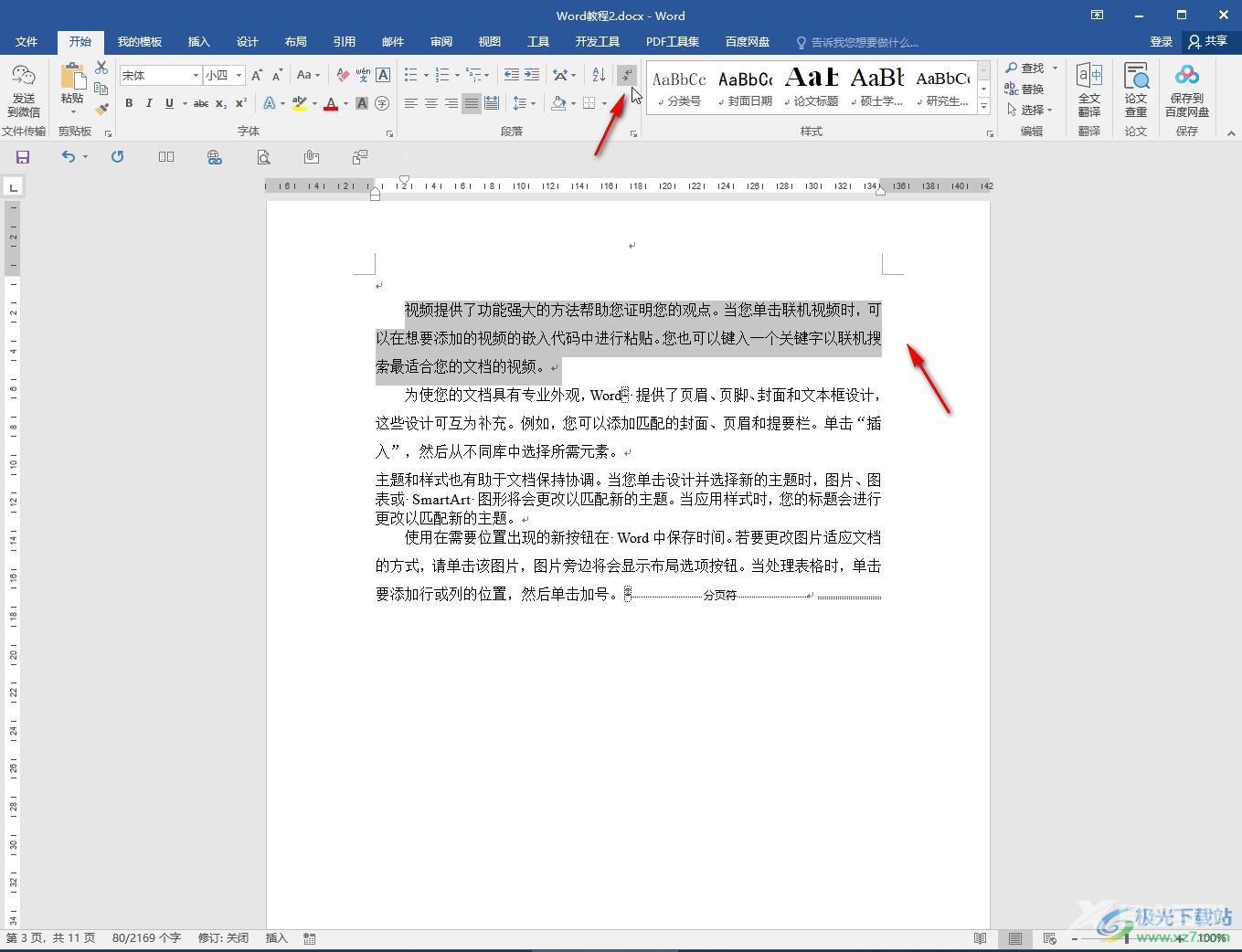This screenshot has height=952, width=1242.
Task: Click the tab selector at ruler corner
Action: tap(13, 187)
